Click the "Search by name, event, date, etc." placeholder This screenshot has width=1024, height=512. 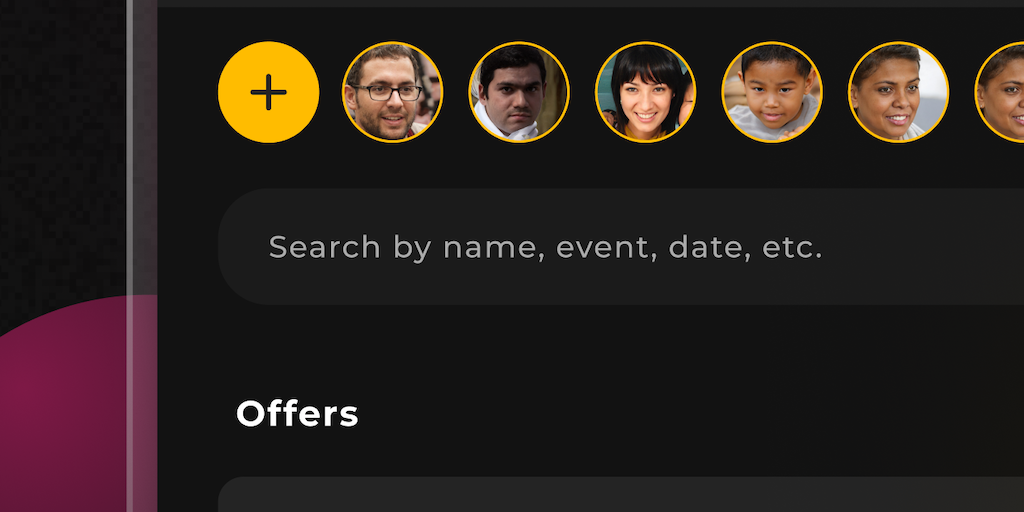click(545, 247)
